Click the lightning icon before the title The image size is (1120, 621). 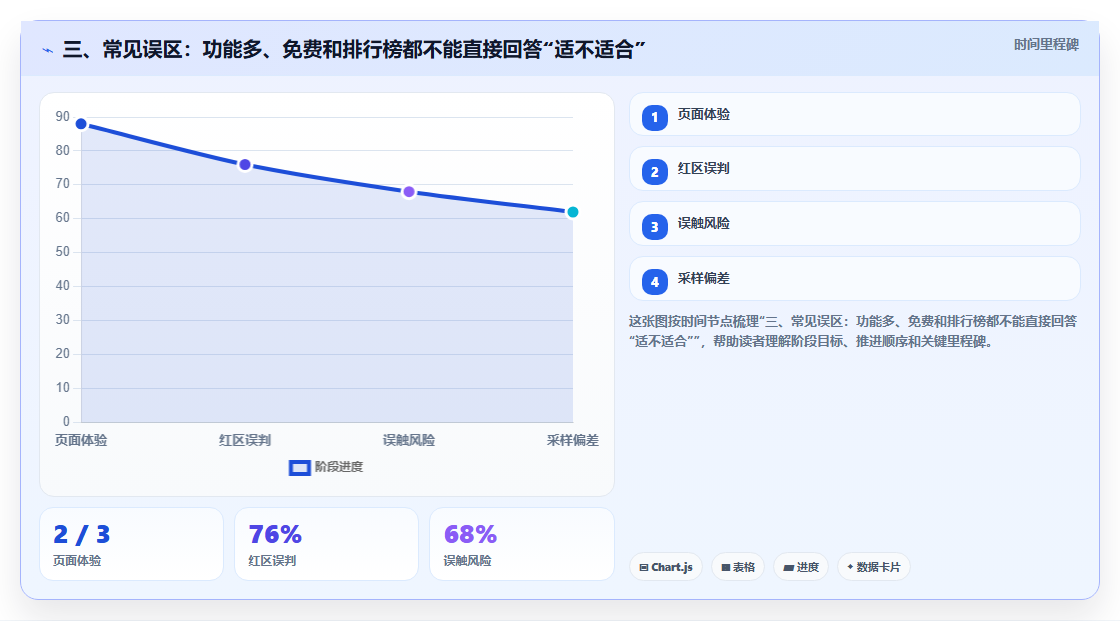(48, 50)
